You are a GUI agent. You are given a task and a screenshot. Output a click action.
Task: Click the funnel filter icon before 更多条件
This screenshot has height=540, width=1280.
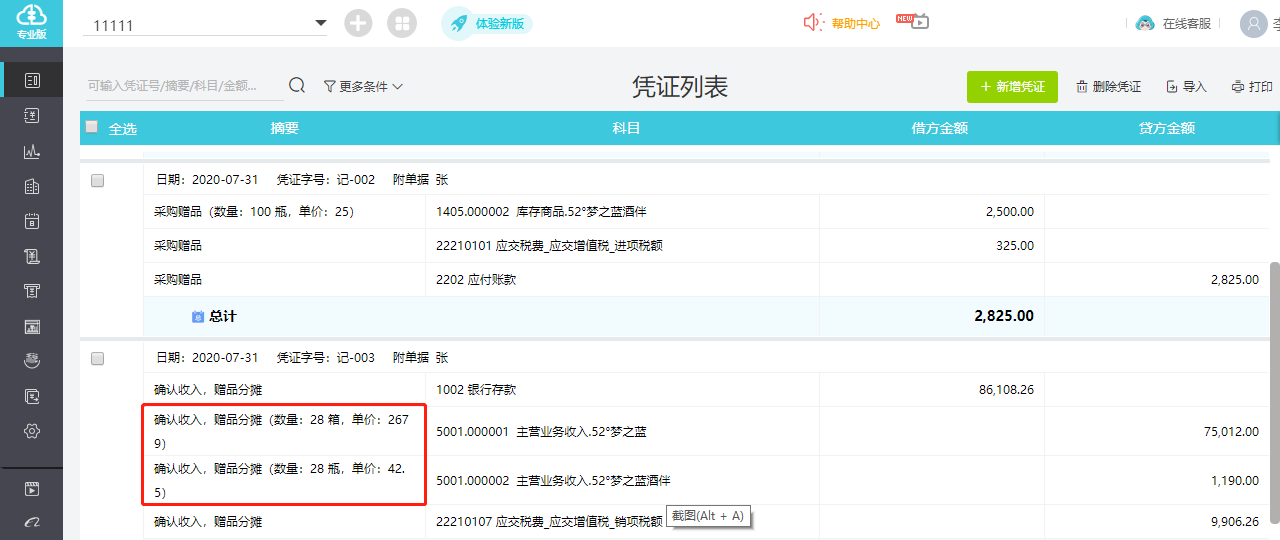point(329,87)
